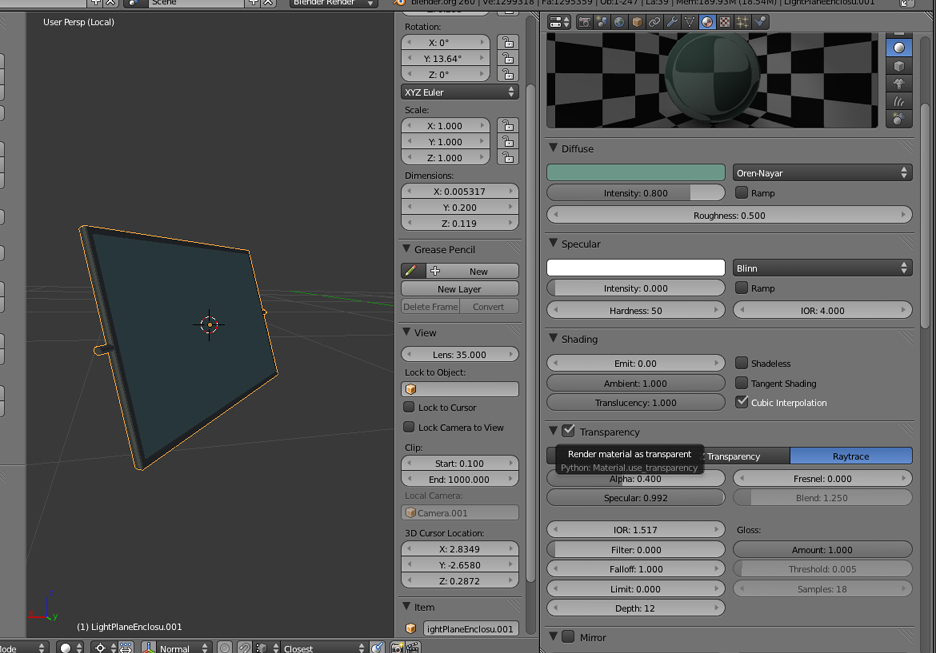The height and width of the screenshot is (653, 936).
Task: Open Material properties sphere icon
Action: click(707, 22)
